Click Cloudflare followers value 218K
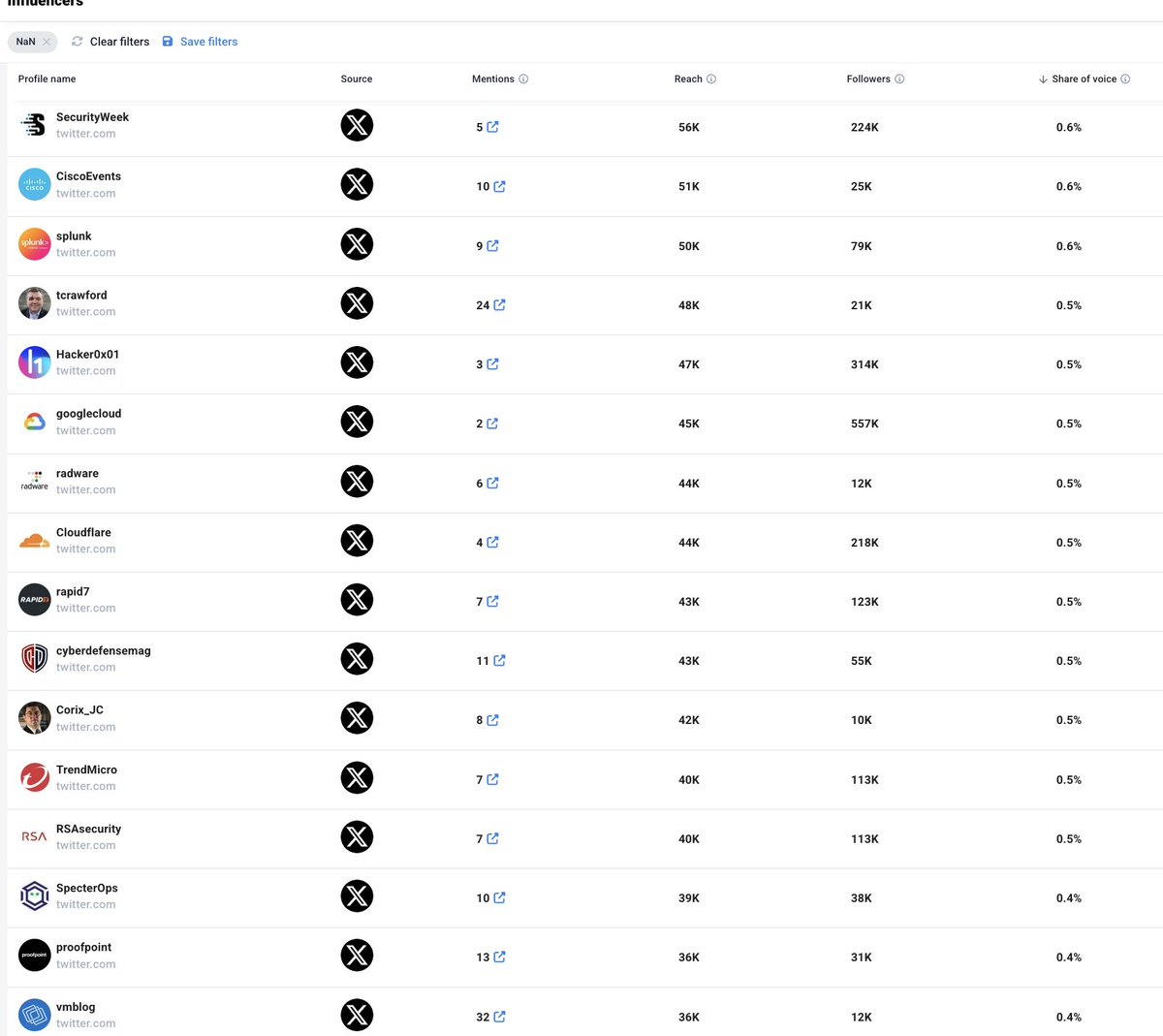The height and width of the screenshot is (1036, 1163). 864,543
